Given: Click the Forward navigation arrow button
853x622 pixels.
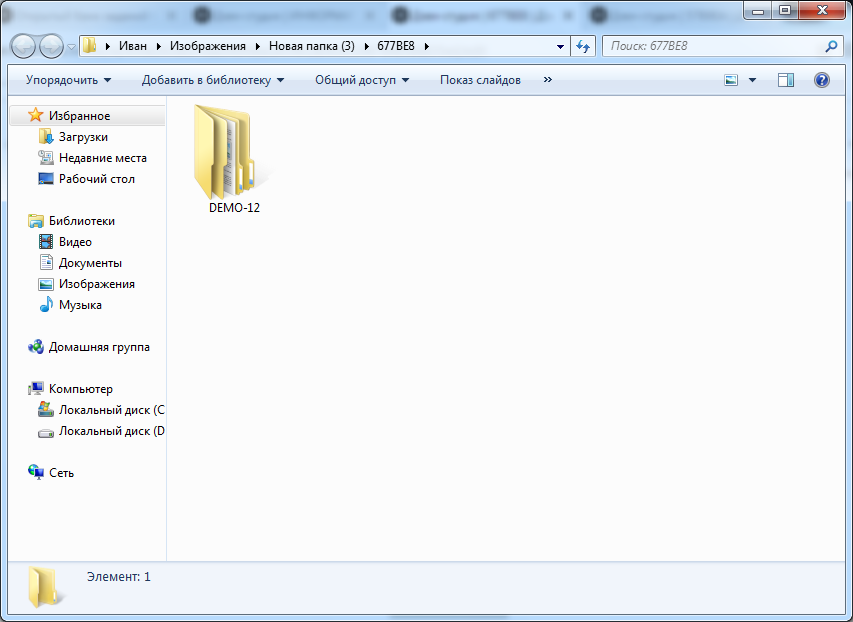Looking at the screenshot, I should (x=52, y=46).
